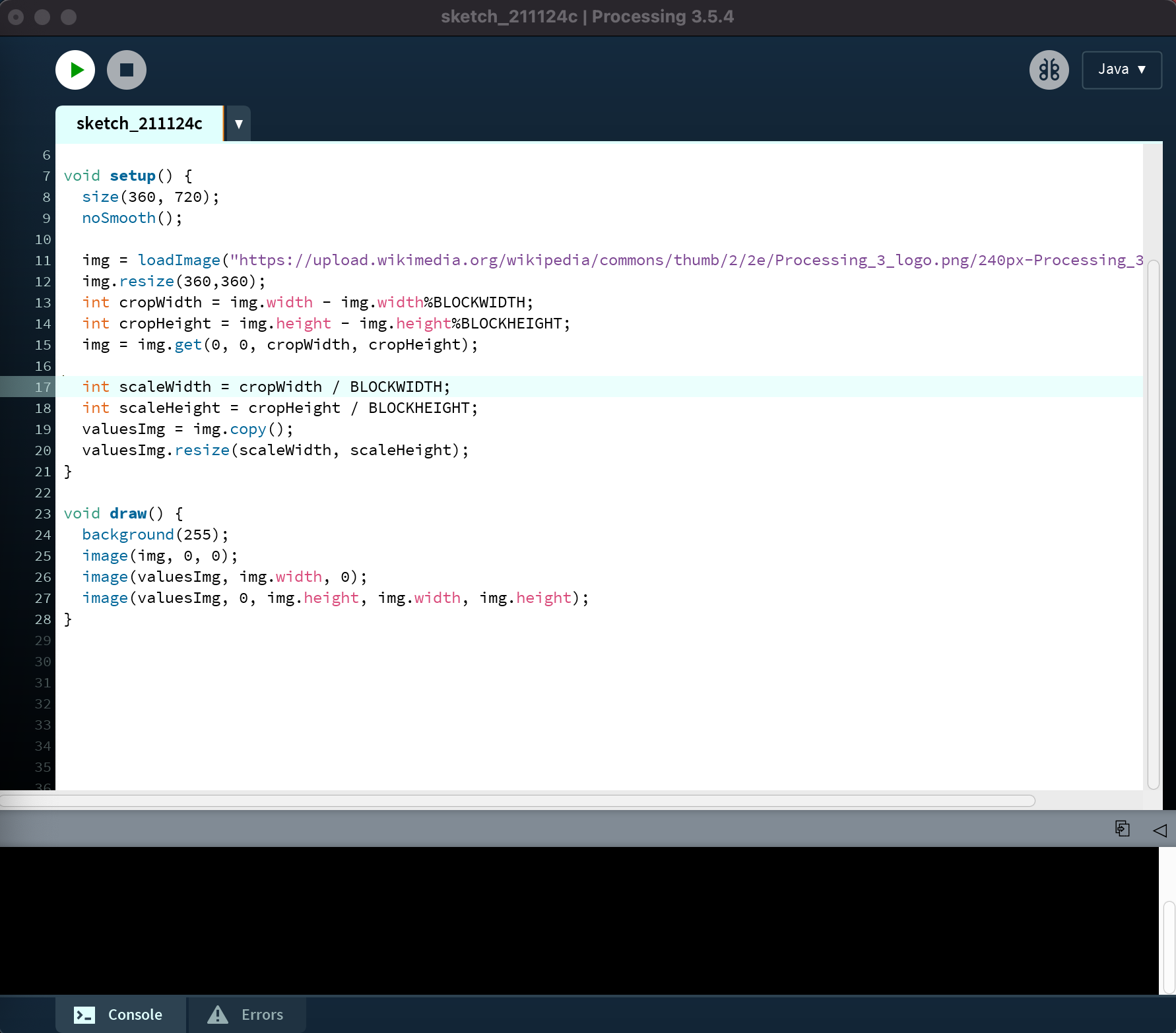Click background(255) on line 24
The height and width of the screenshot is (1033, 1176).
[x=151, y=534]
